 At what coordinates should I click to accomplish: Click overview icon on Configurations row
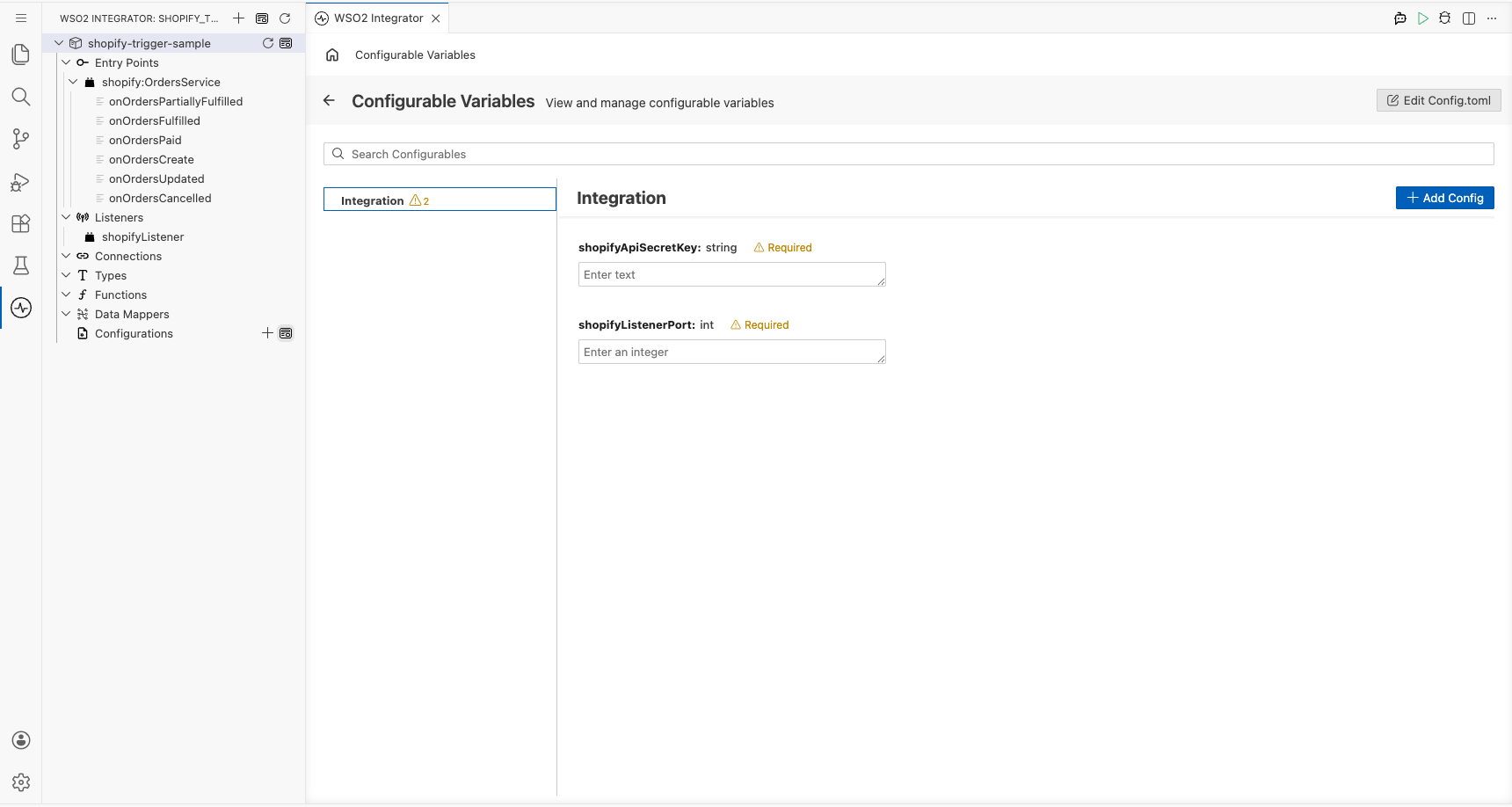[286, 333]
